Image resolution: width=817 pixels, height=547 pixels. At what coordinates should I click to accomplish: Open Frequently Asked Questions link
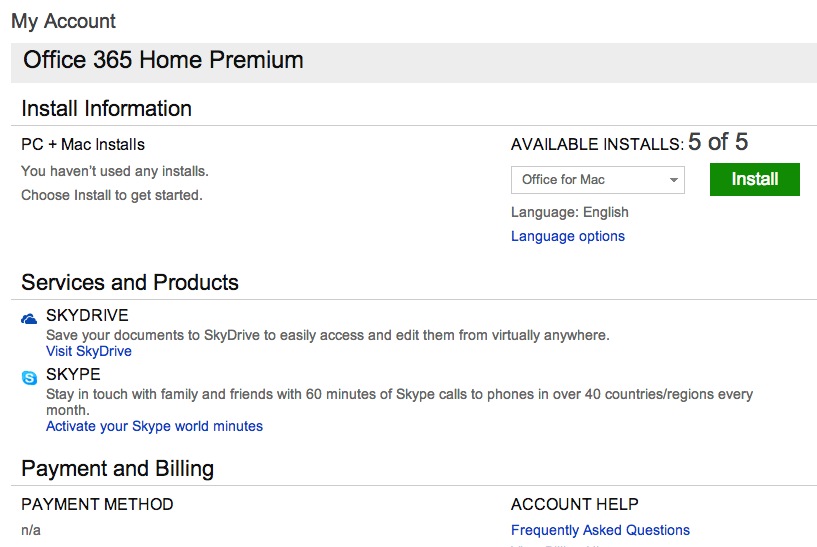tap(600, 530)
